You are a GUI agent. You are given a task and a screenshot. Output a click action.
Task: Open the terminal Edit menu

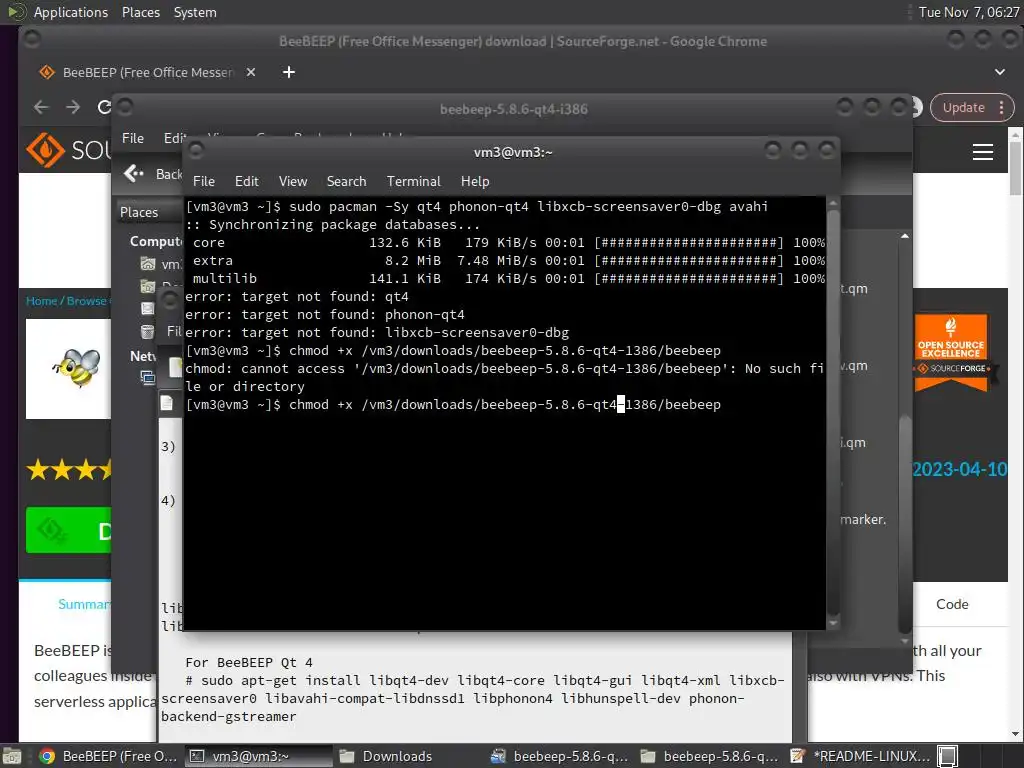point(246,182)
